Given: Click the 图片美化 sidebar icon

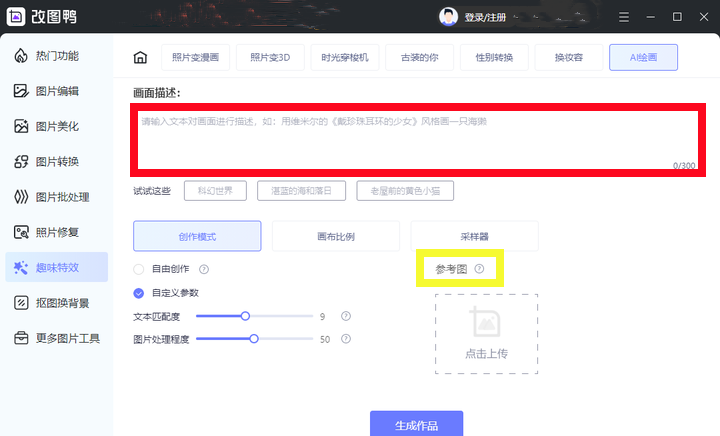Looking at the screenshot, I should click(21, 126).
